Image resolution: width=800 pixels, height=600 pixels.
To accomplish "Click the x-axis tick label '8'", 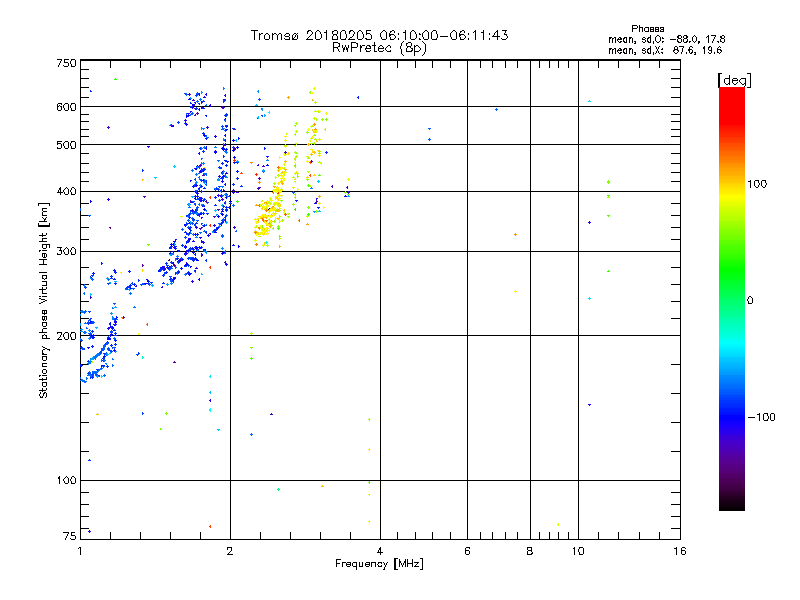I will click(x=530, y=551).
